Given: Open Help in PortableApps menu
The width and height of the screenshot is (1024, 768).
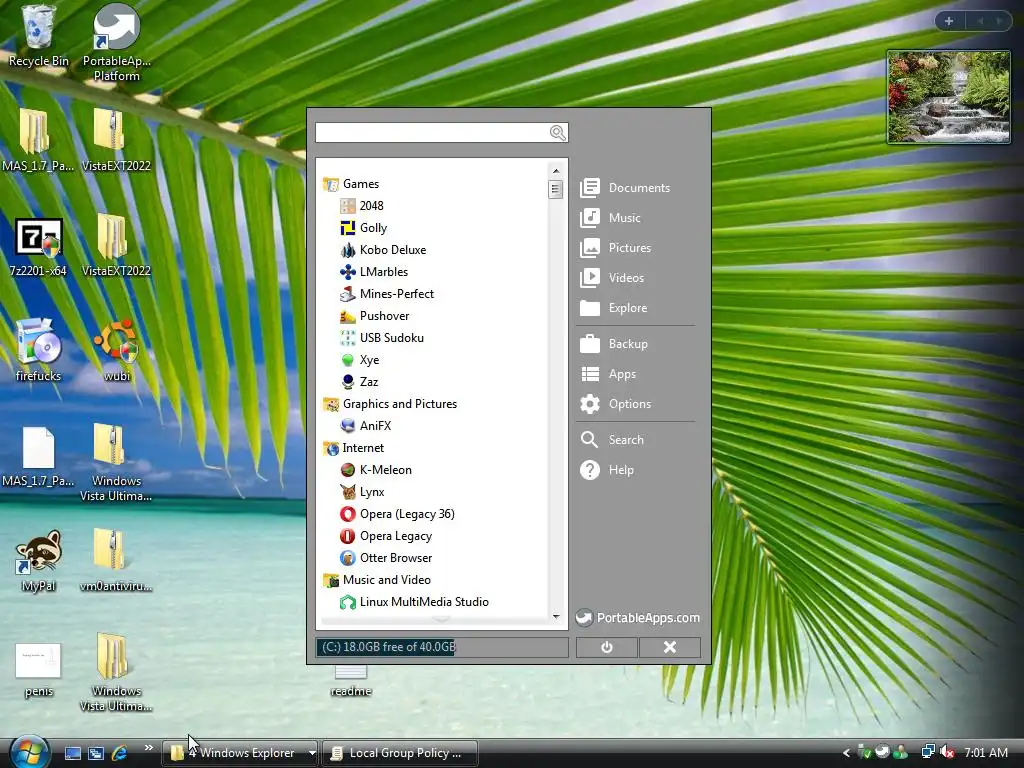Looking at the screenshot, I should (607, 470).
